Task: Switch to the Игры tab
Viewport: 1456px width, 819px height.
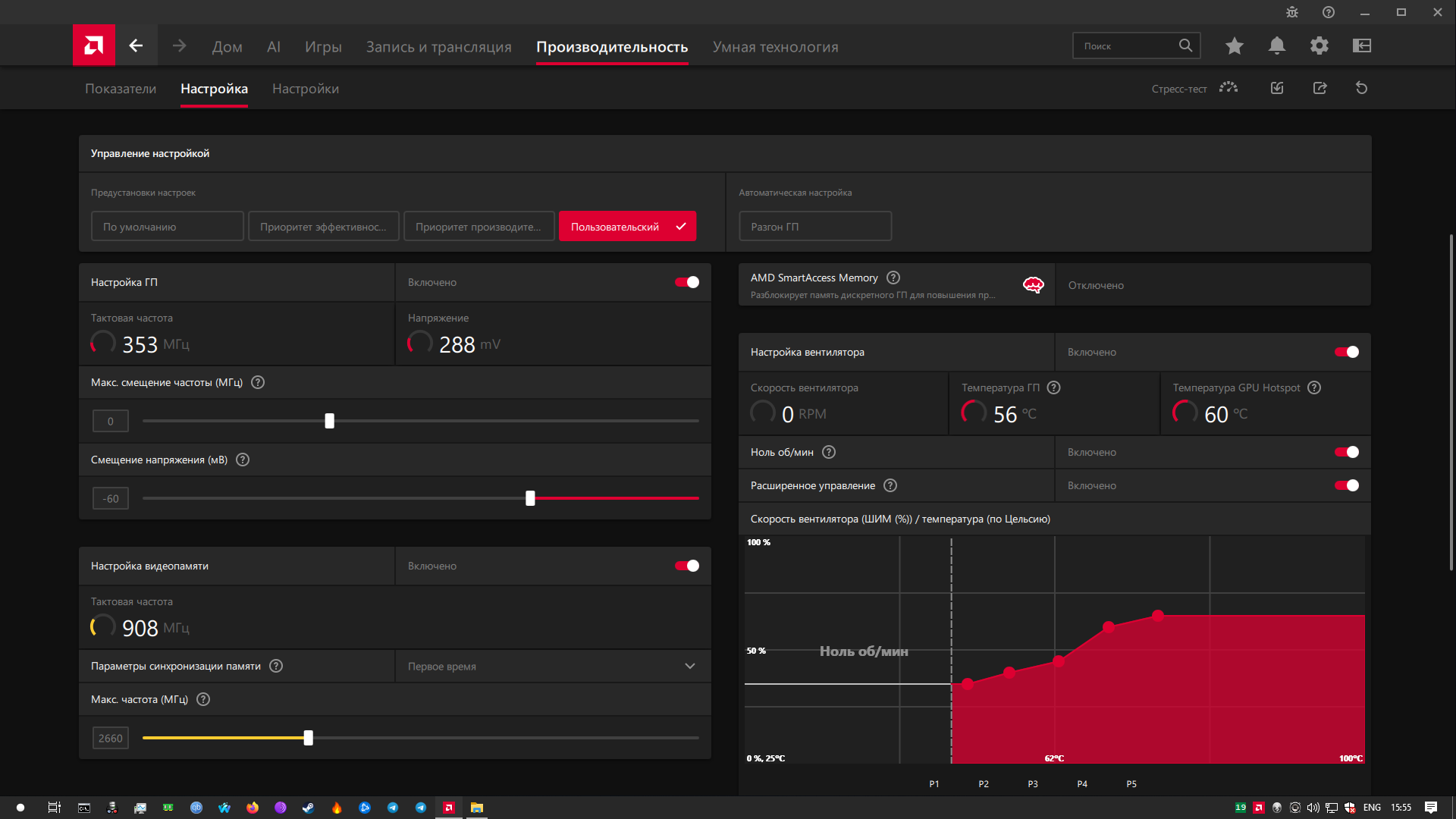Action: (x=323, y=47)
